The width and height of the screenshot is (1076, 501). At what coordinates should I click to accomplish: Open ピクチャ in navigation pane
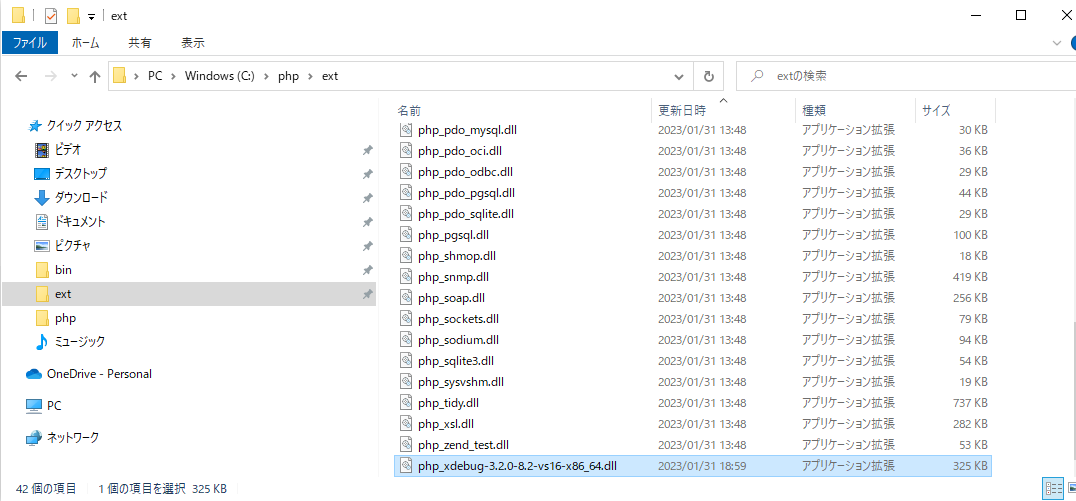tap(73, 246)
